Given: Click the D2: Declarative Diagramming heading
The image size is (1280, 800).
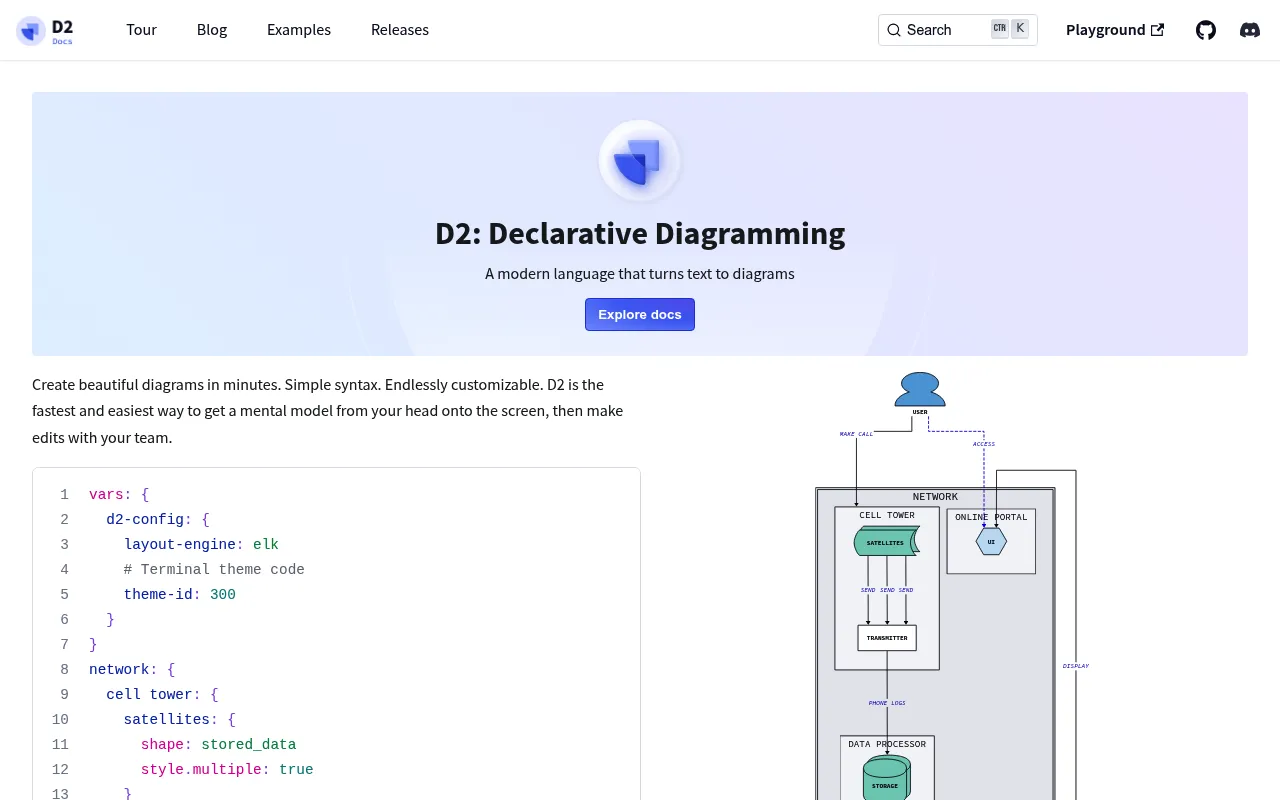Looking at the screenshot, I should point(640,233).
